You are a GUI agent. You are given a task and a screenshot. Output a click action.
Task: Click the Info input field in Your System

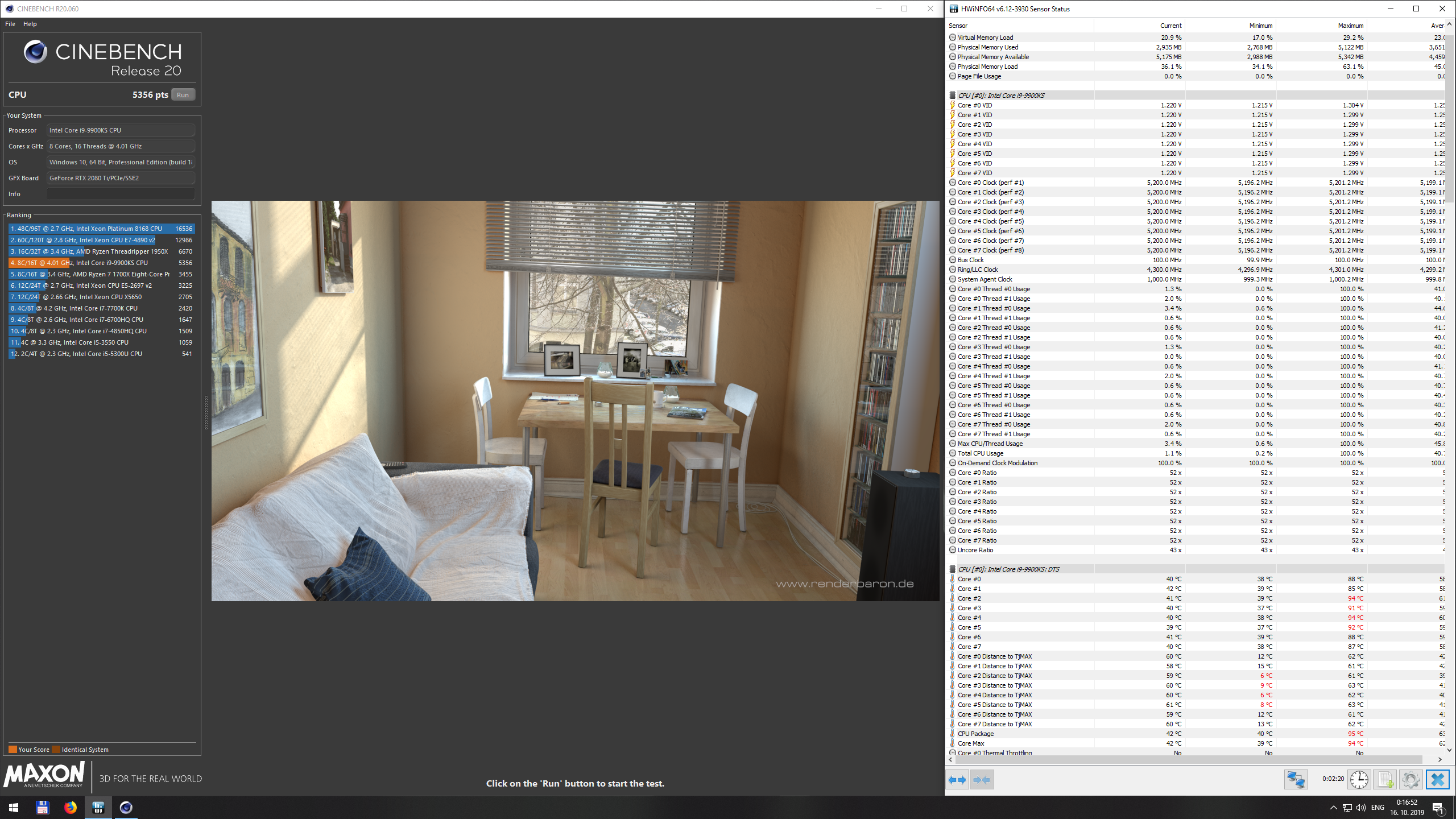tap(121, 194)
